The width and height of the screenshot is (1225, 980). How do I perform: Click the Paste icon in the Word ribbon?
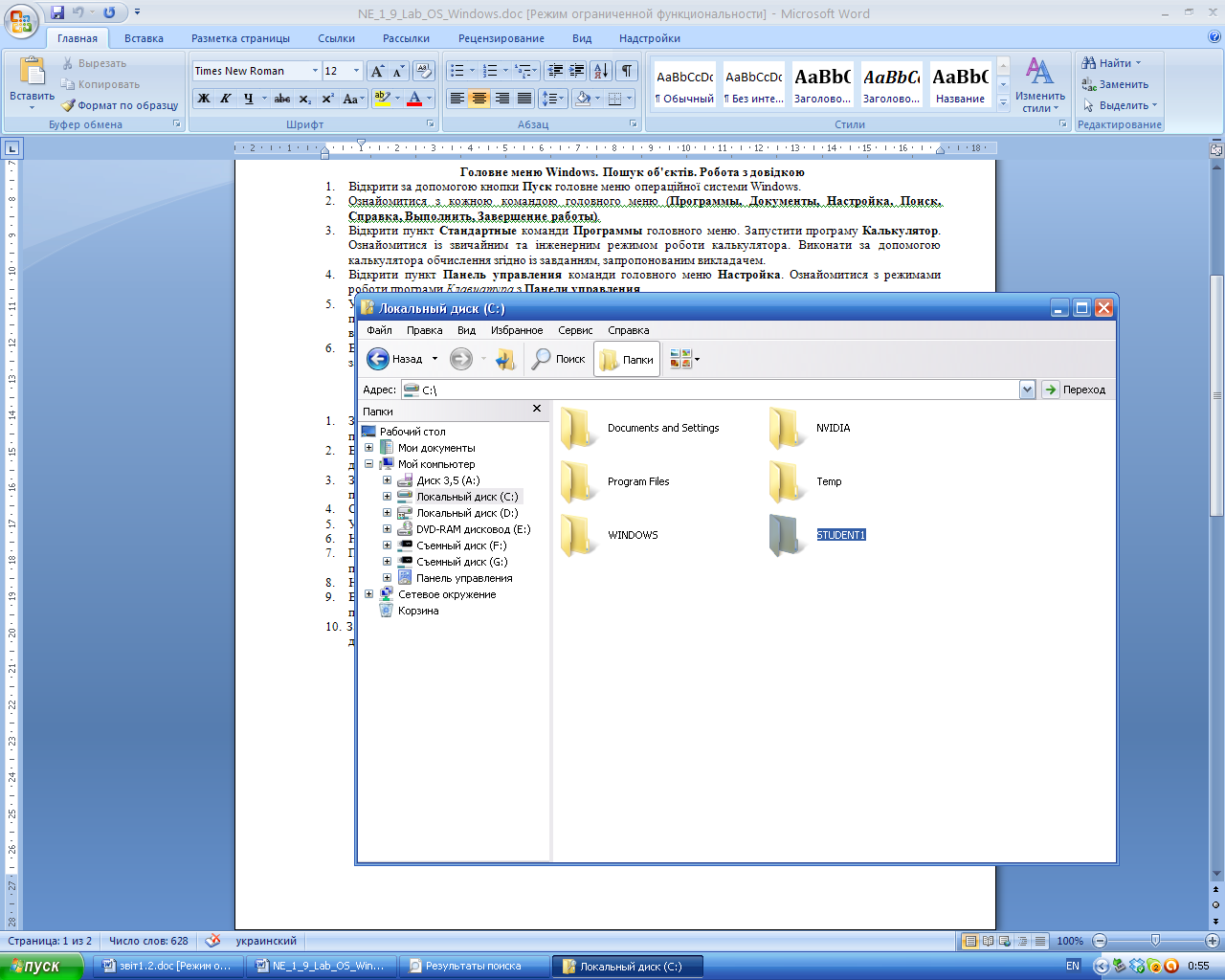point(32,73)
